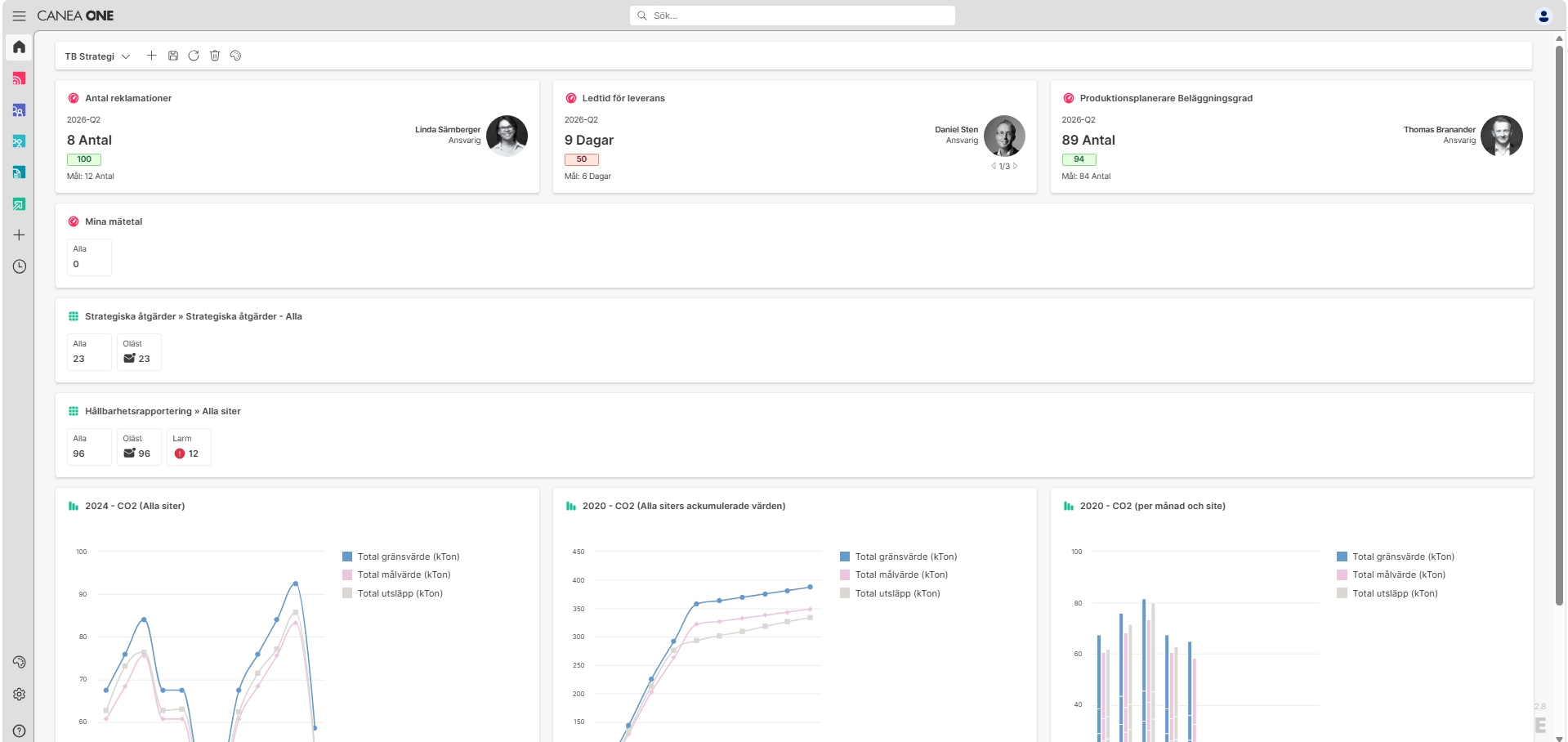Open Produktionsplanerare Beläggningsgrad widget title

point(1166,98)
